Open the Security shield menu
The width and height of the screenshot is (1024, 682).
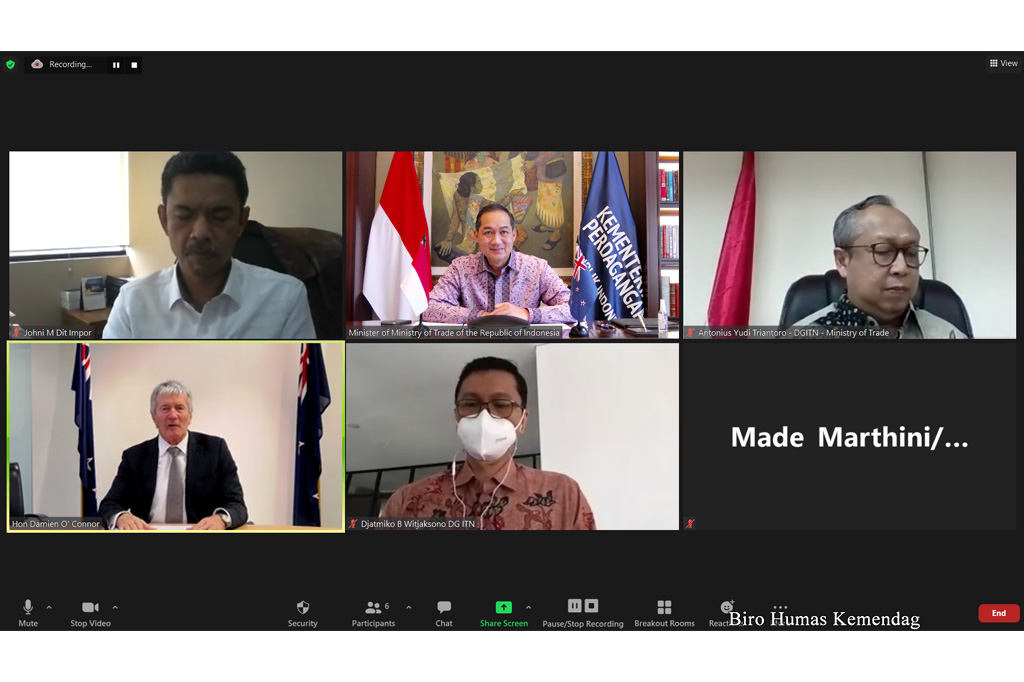coord(303,611)
